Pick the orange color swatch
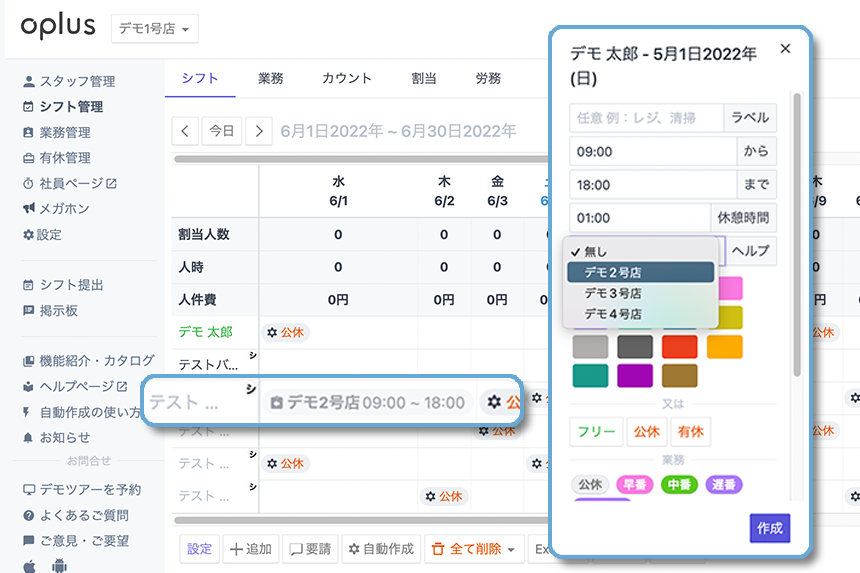This screenshot has height=573, width=860. [725, 347]
